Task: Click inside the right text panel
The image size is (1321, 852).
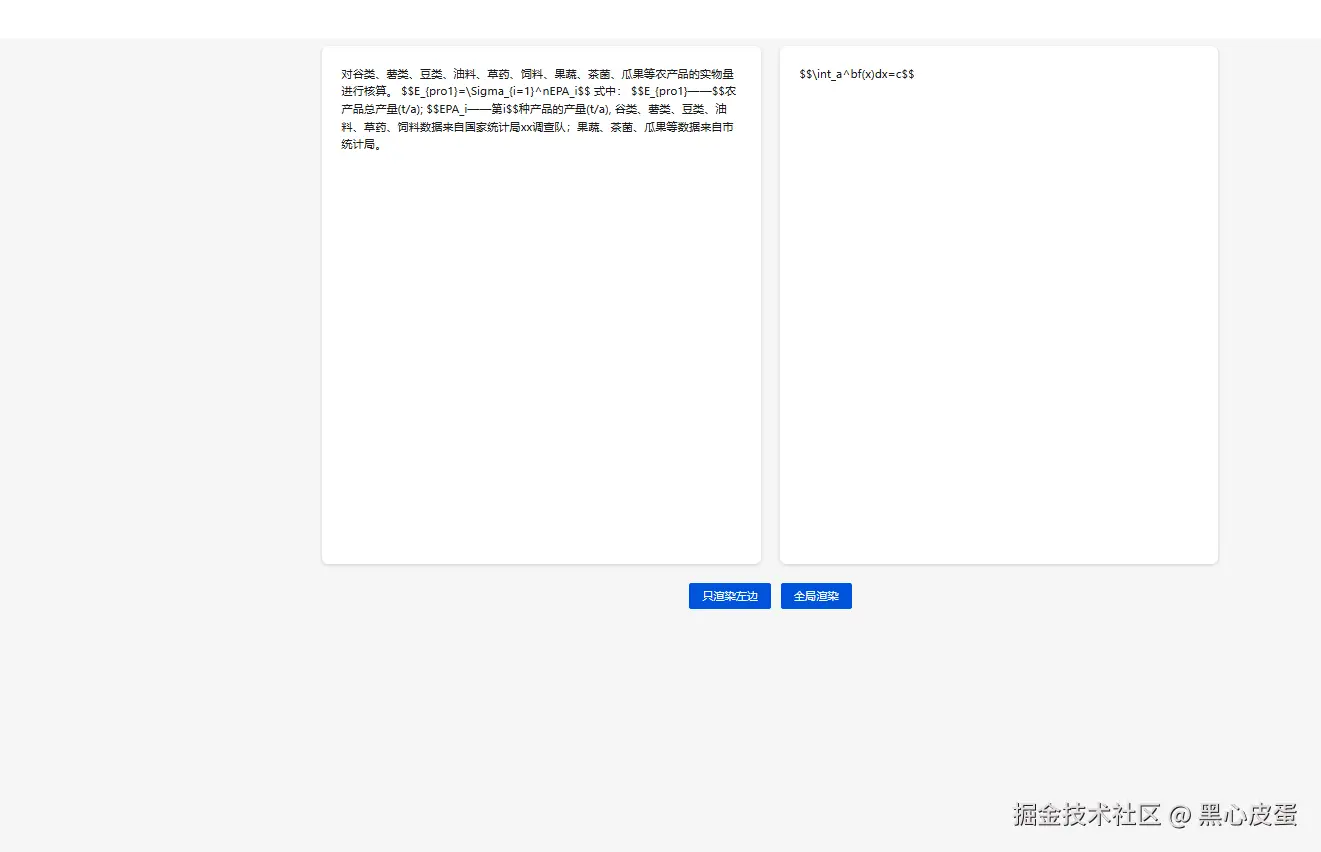Action: click(997, 300)
